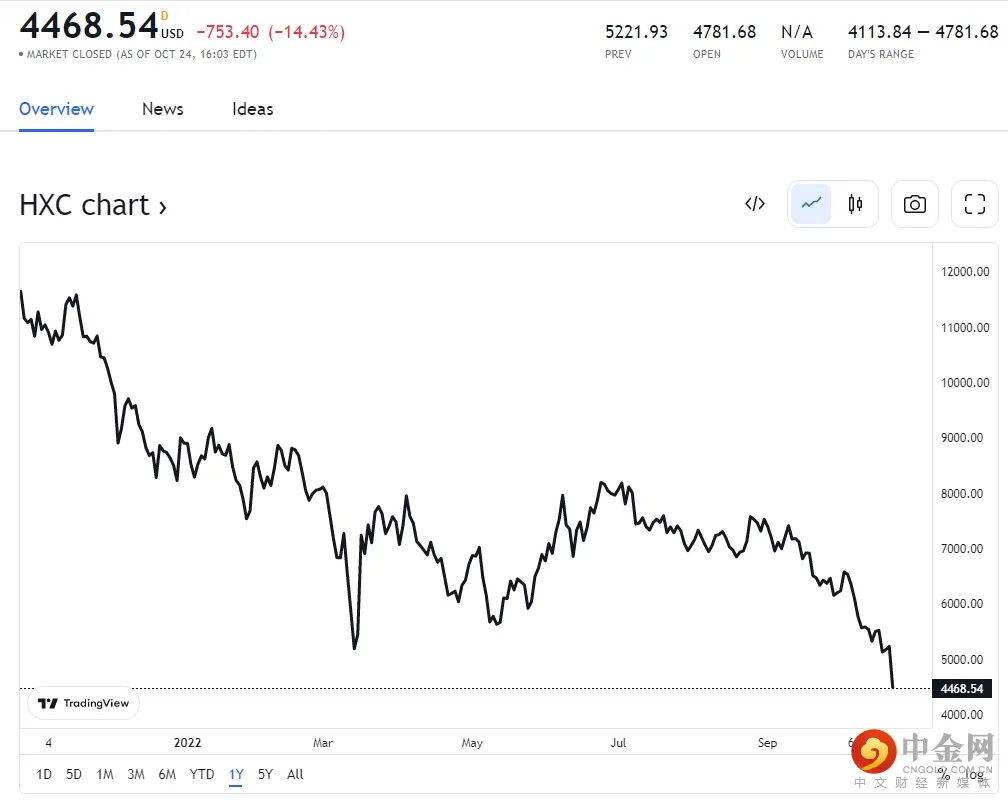Switch to candlestick chart style
This screenshot has height=801, width=1008.
(855, 204)
